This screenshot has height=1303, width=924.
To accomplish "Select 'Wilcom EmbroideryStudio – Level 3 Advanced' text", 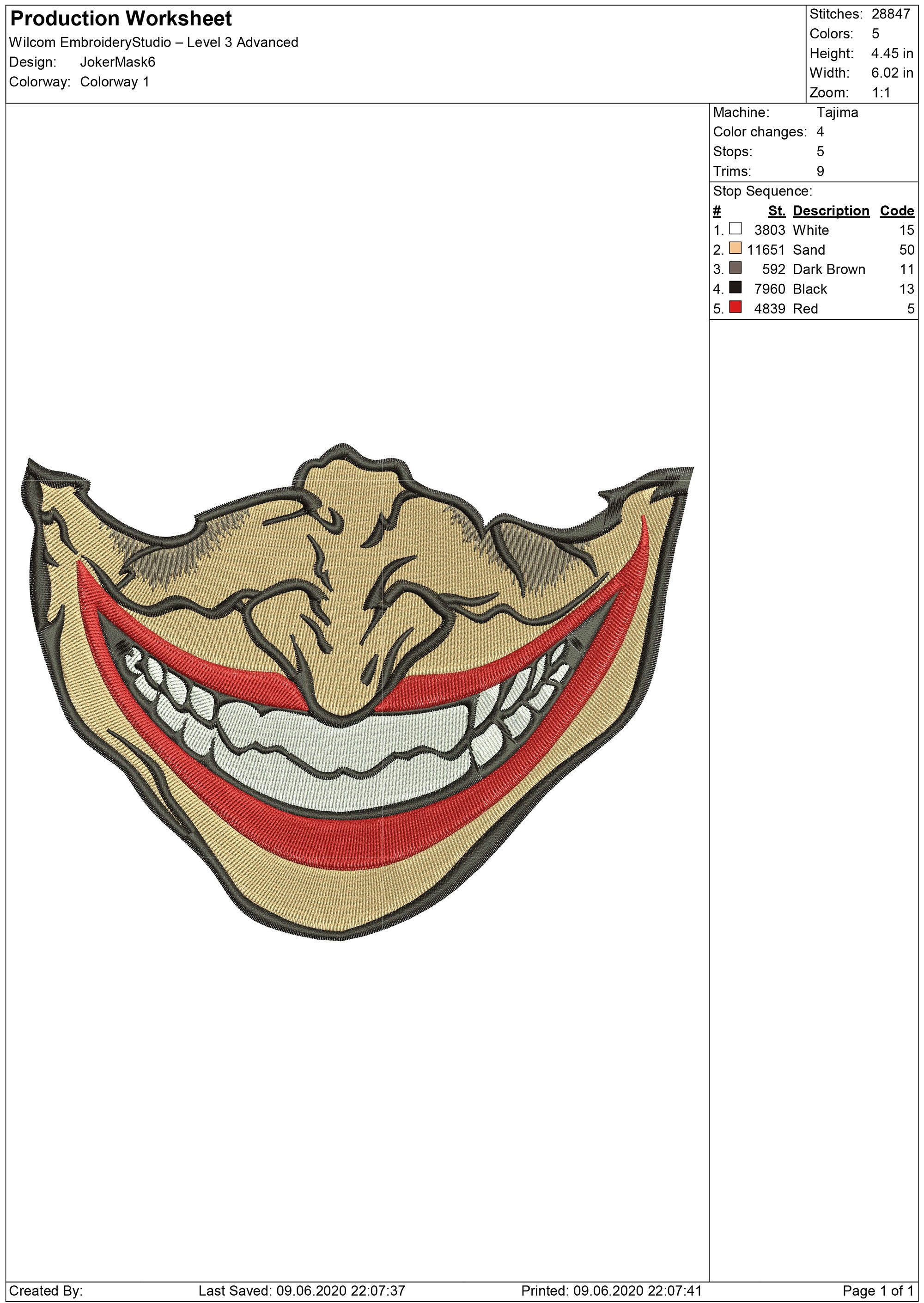I will pyautogui.click(x=154, y=43).
